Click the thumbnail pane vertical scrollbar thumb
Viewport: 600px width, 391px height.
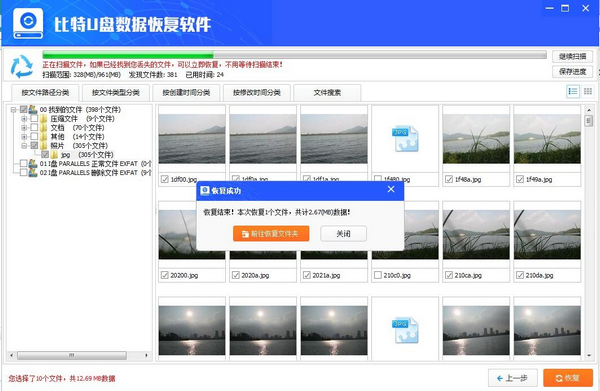click(x=589, y=121)
